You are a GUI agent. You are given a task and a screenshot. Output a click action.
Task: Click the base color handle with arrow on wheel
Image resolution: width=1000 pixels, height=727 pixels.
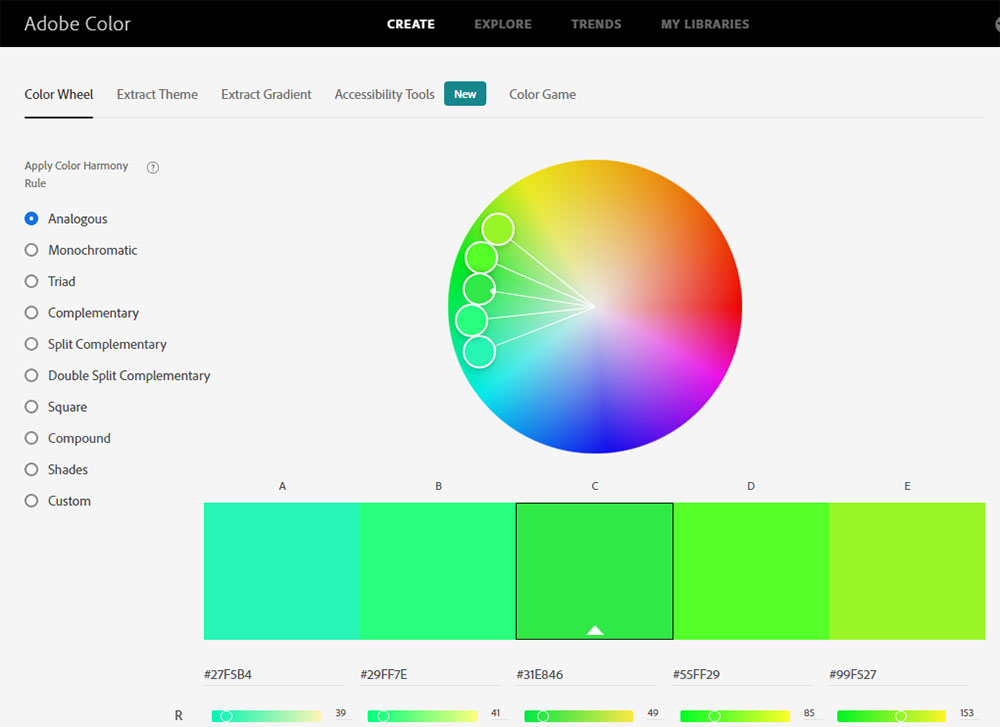(480, 289)
